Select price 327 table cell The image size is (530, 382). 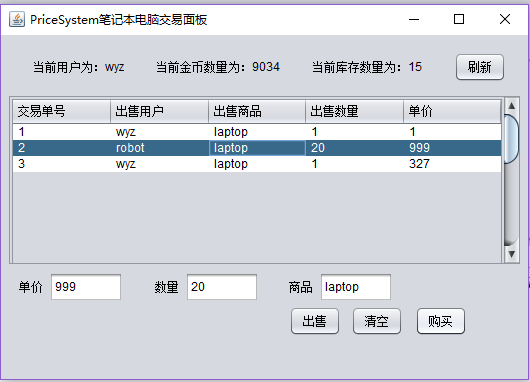click(452, 164)
